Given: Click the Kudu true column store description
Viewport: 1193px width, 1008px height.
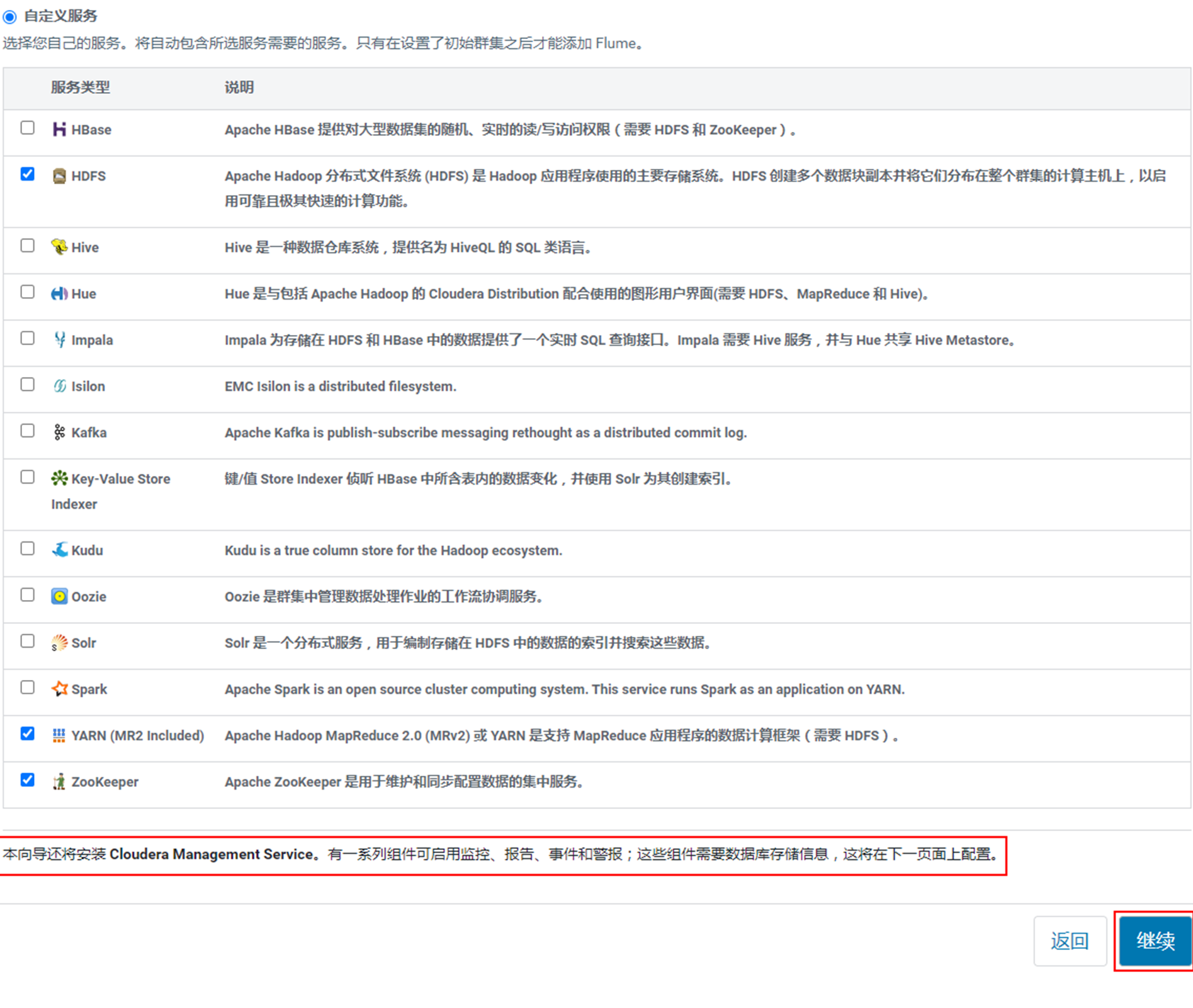Looking at the screenshot, I should click(x=393, y=550).
